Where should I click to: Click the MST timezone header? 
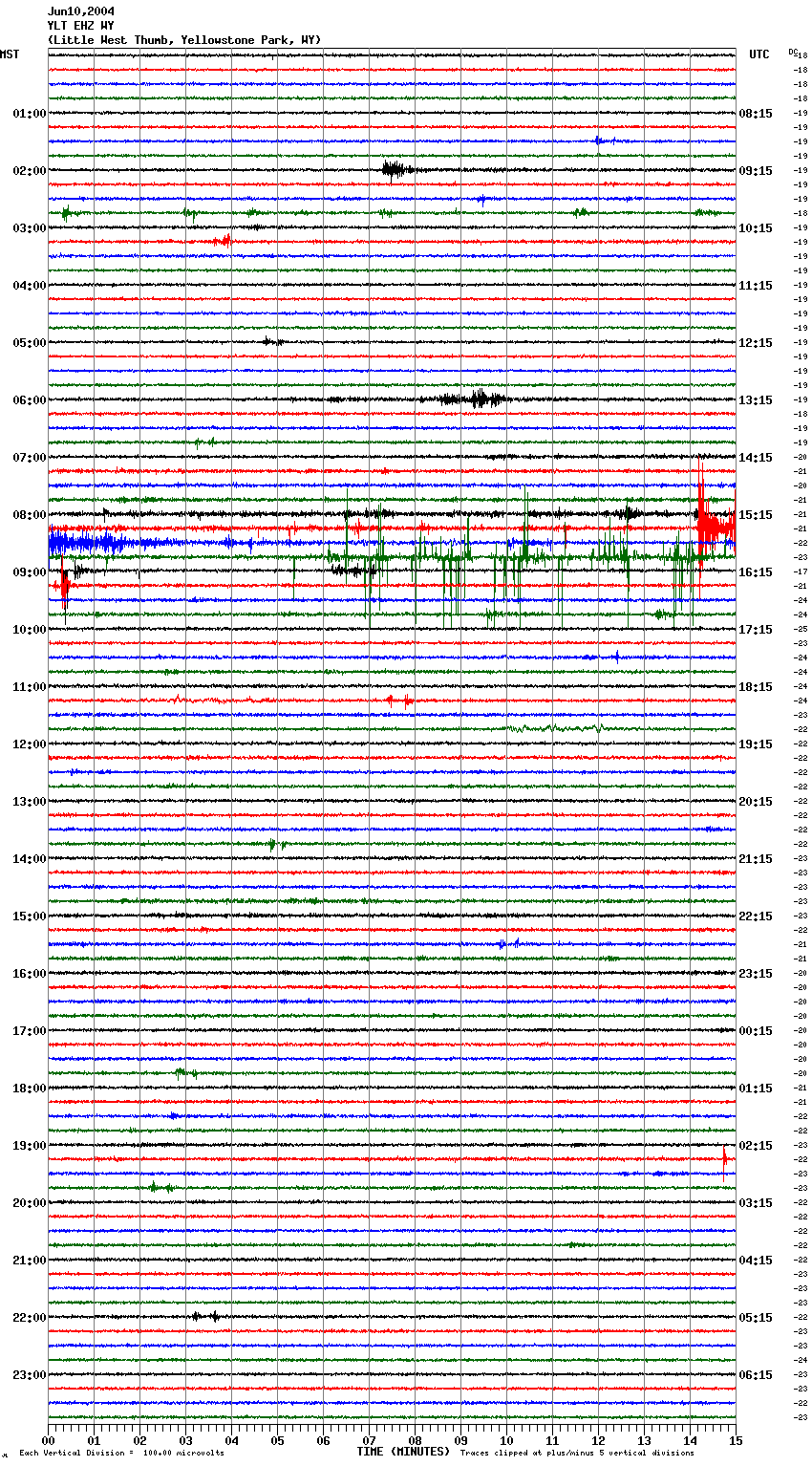[10, 54]
